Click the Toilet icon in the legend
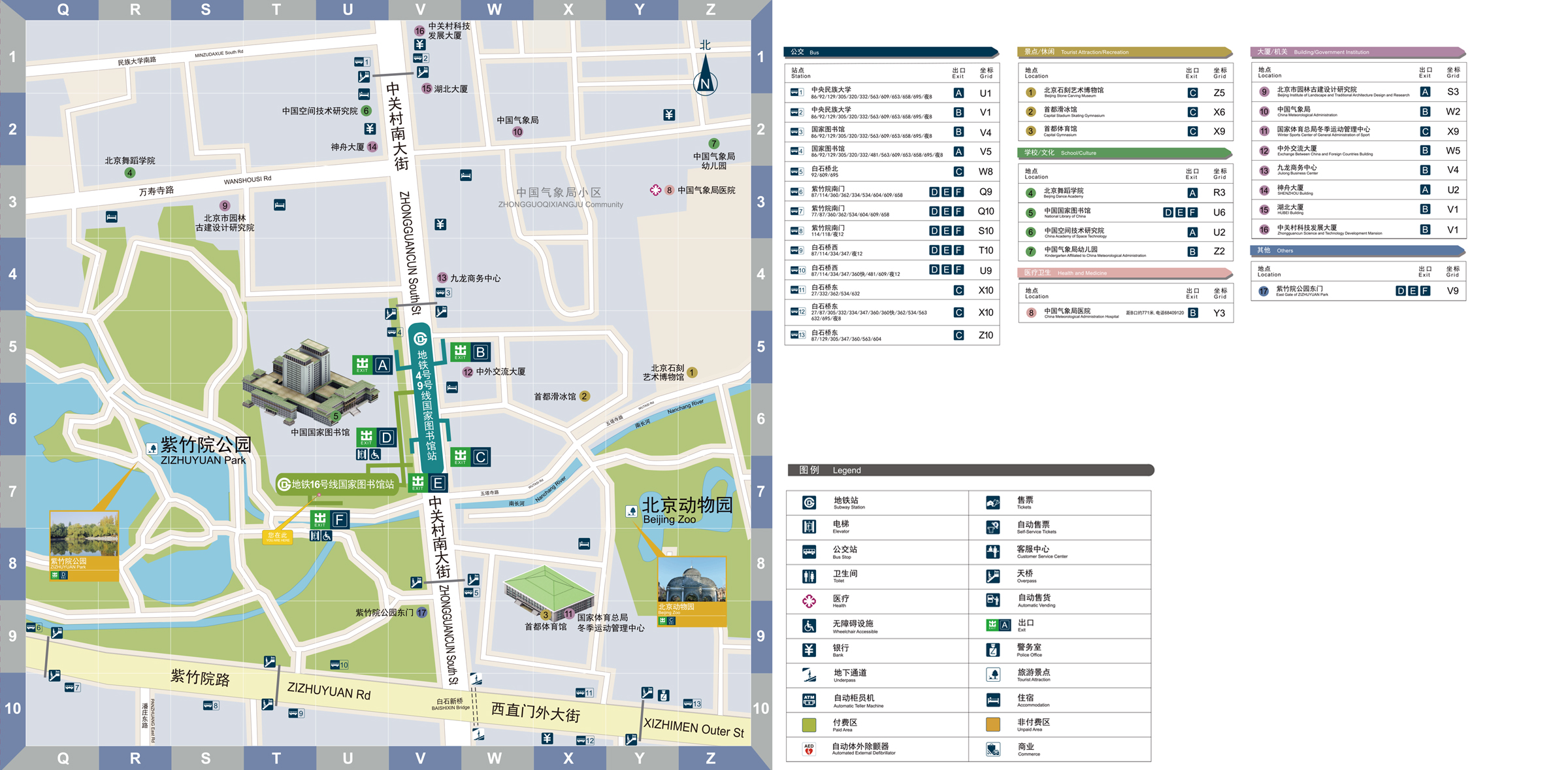 [809, 576]
